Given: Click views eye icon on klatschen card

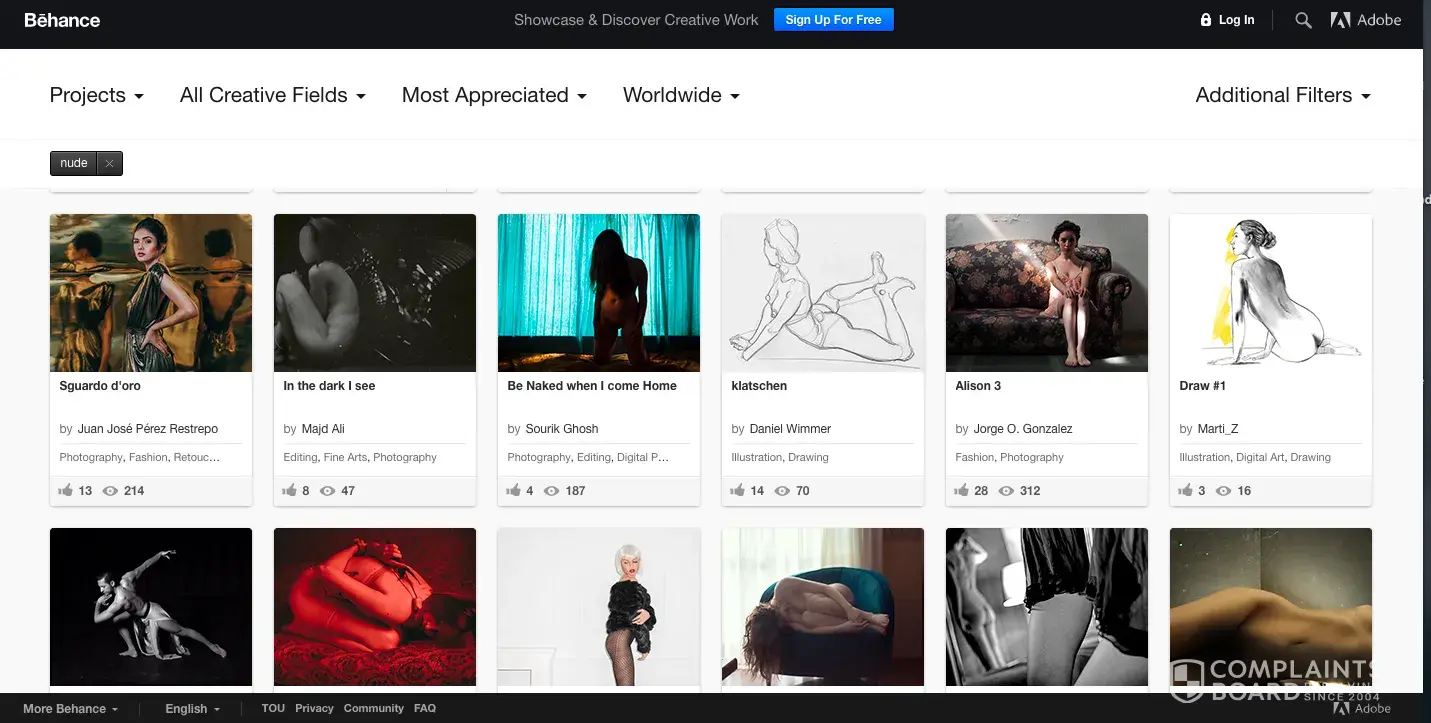Looking at the screenshot, I should [x=782, y=491].
